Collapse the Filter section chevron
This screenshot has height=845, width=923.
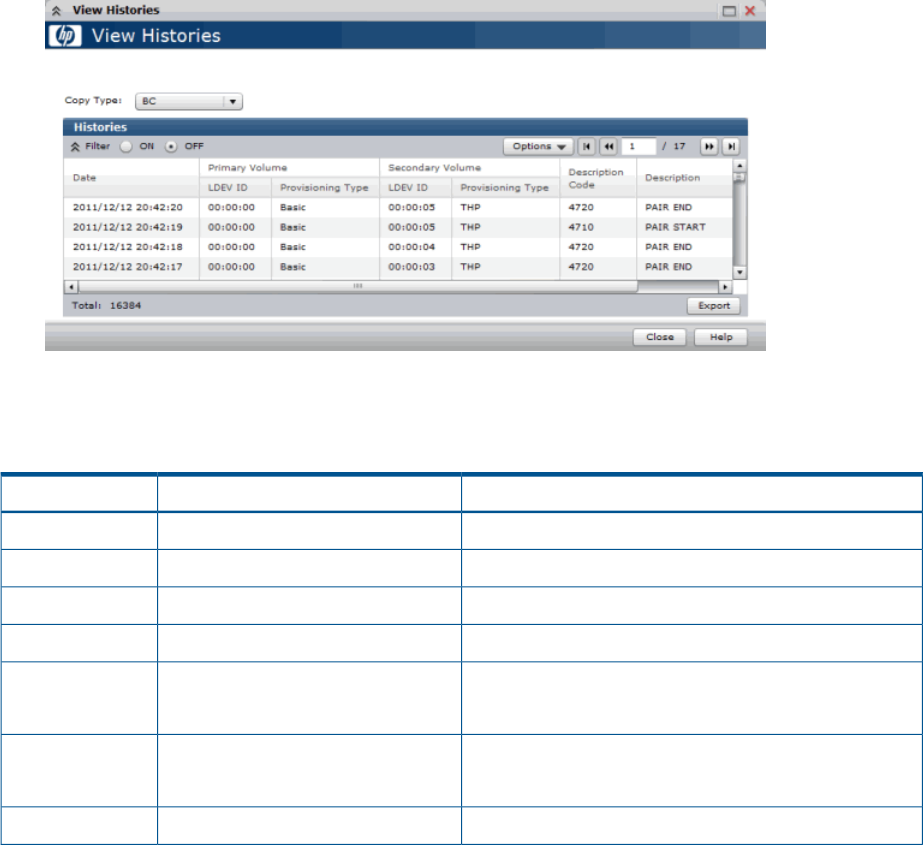[x=75, y=147]
